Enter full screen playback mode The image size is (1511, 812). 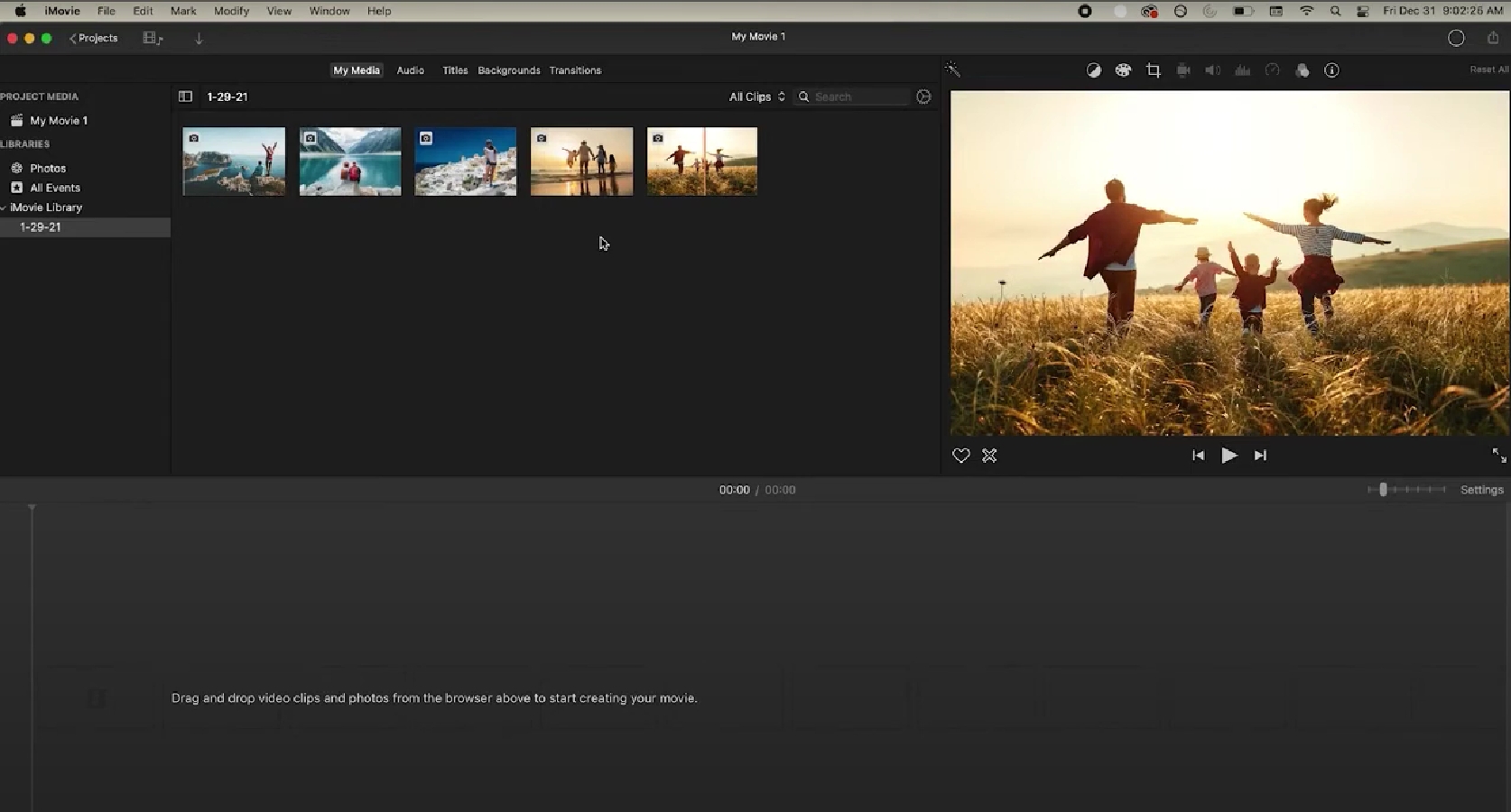click(1497, 456)
